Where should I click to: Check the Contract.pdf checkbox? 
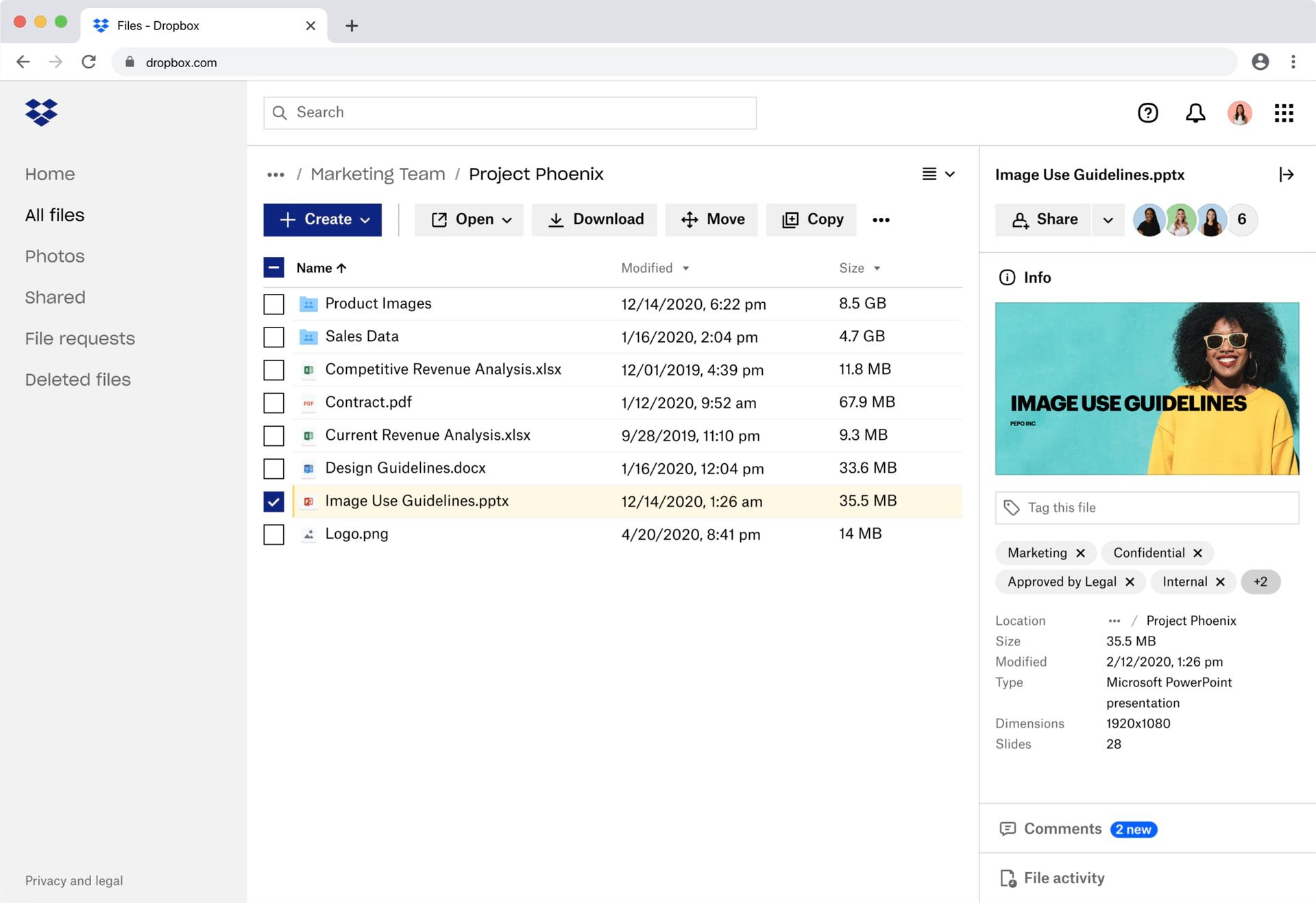click(x=273, y=403)
